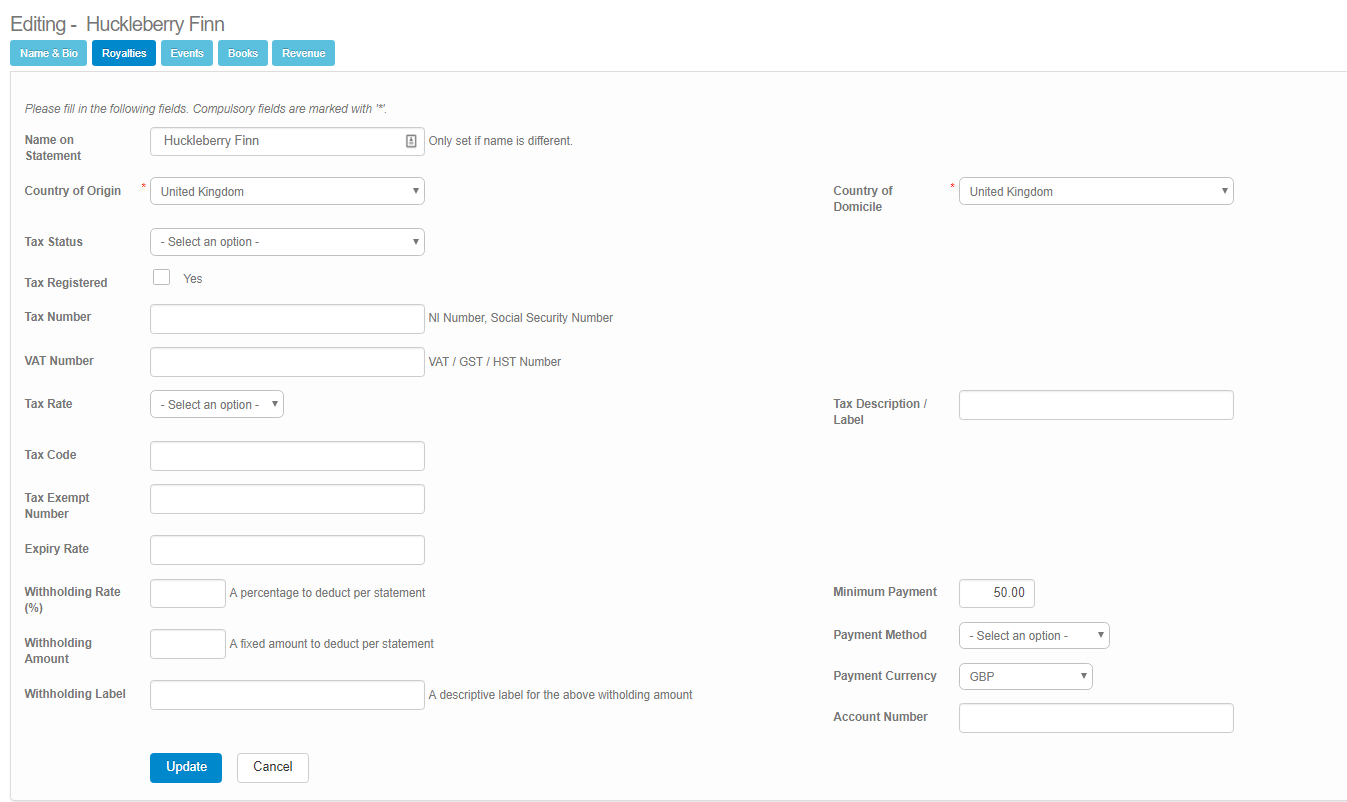Click the Cancel button
This screenshot has height=802, width=1347.
coord(272,767)
